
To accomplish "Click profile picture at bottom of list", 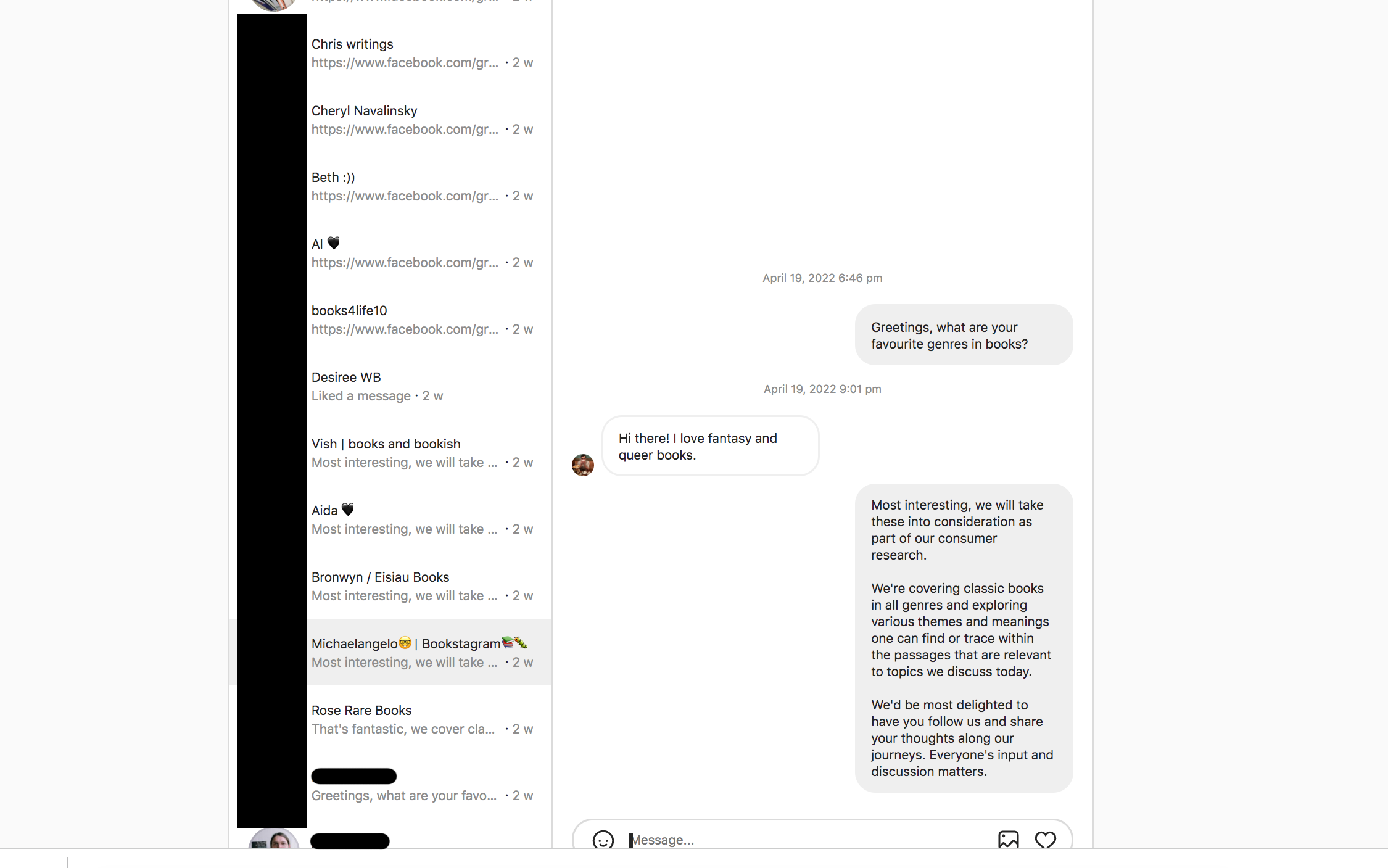I will point(273,840).
